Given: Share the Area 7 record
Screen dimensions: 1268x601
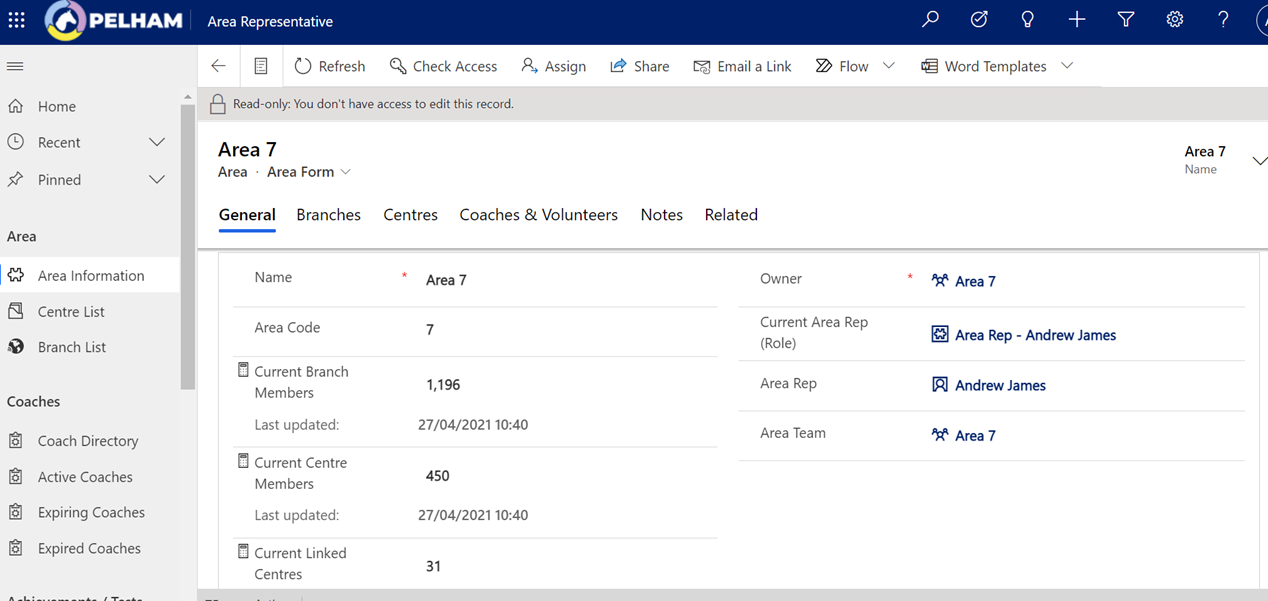Looking at the screenshot, I should [x=639, y=66].
